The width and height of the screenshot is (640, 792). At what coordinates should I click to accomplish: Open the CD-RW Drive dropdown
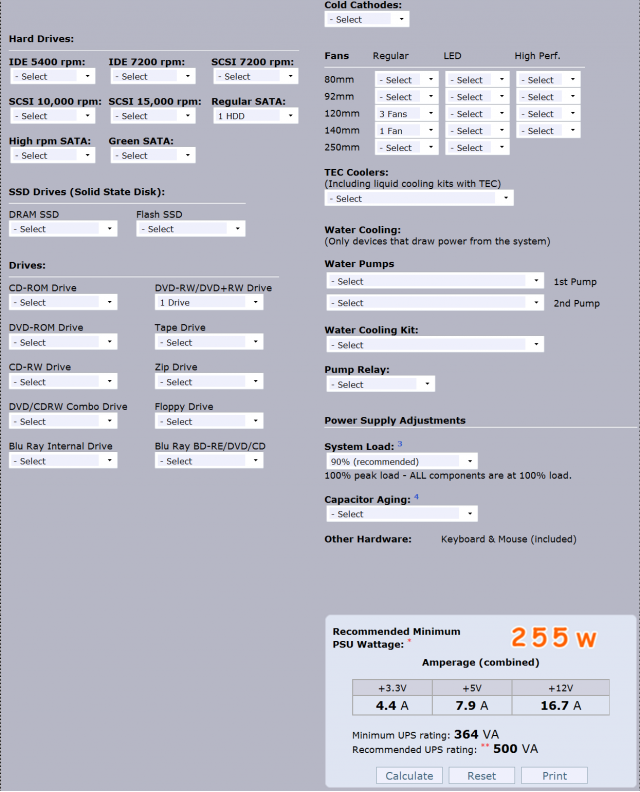(x=63, y=382)
